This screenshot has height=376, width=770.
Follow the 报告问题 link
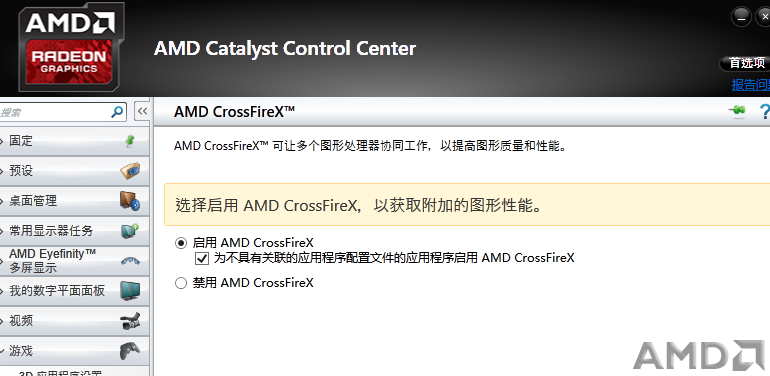click(750, 85)
